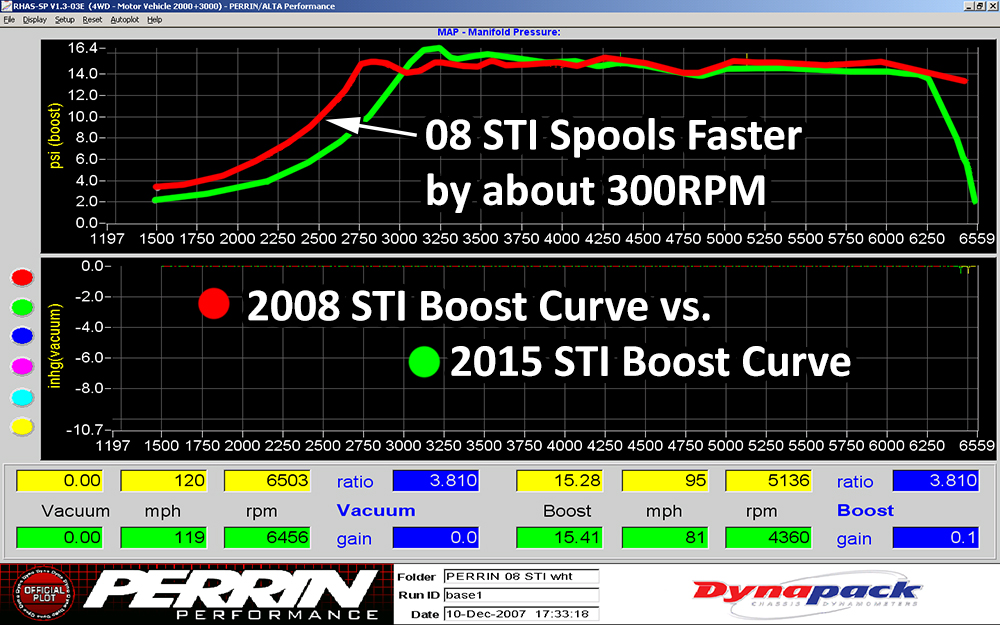Image resolution: width=1000 pixels, height=625 pixels.
Task: Select the red trace color dot
Action: coord(22,277)
